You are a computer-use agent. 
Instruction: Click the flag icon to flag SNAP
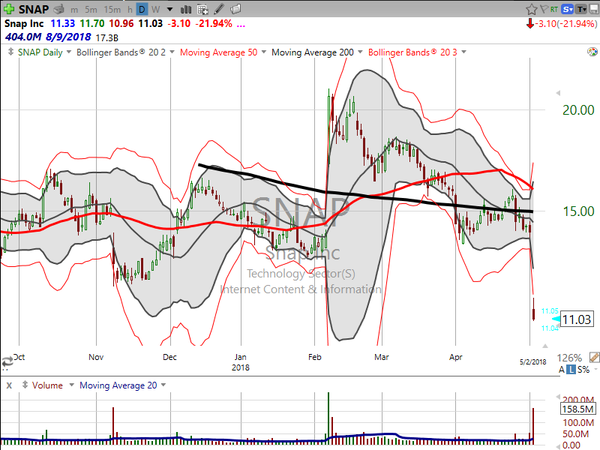coord(543,9)
